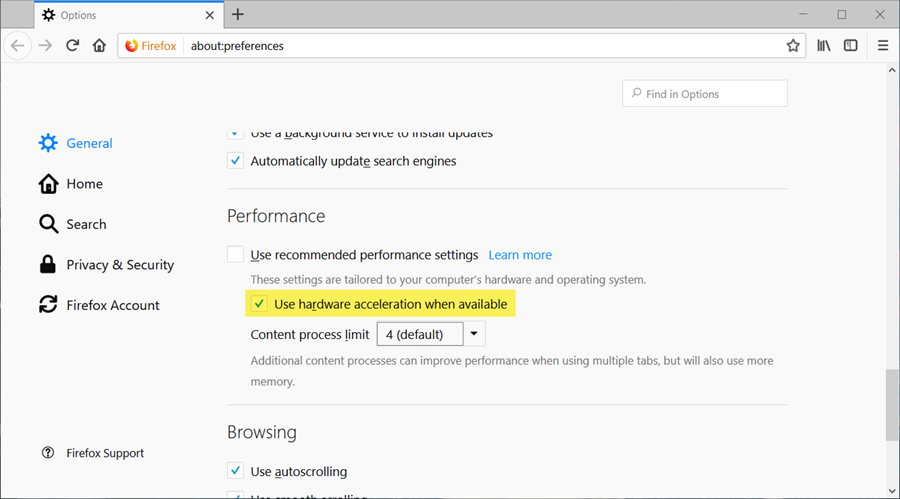Open the hamburger application menu
900x499 pixels.
[883, 46]
